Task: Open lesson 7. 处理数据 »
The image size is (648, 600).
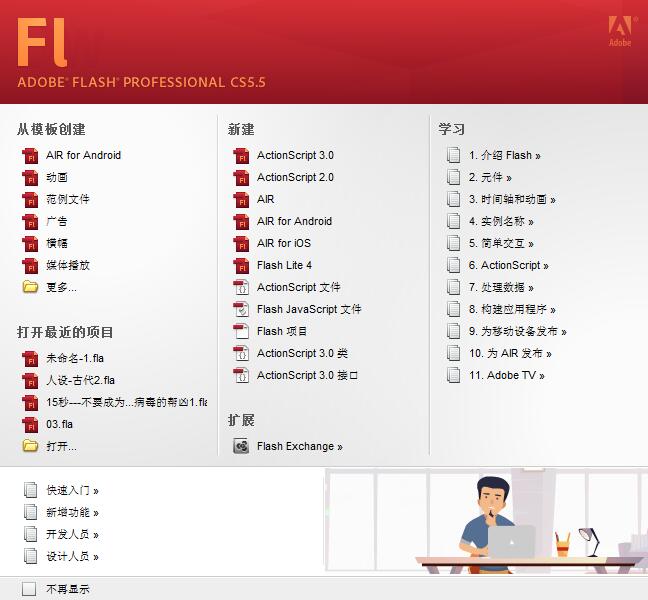Action: 501,287
